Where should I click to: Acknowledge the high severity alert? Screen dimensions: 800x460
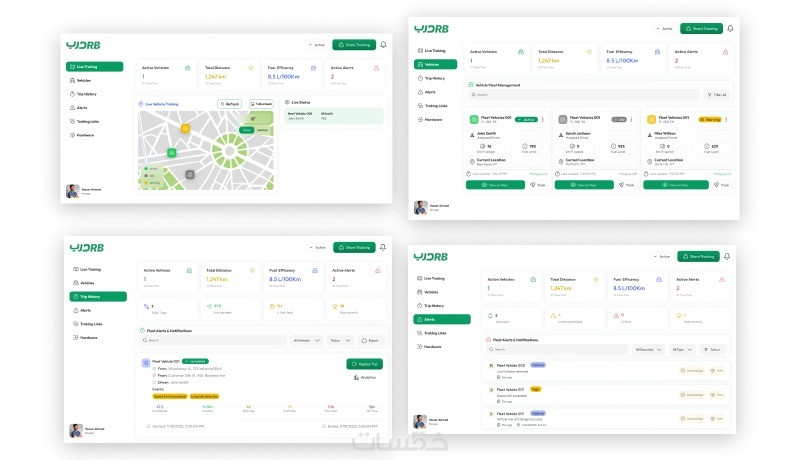(692, 395)
